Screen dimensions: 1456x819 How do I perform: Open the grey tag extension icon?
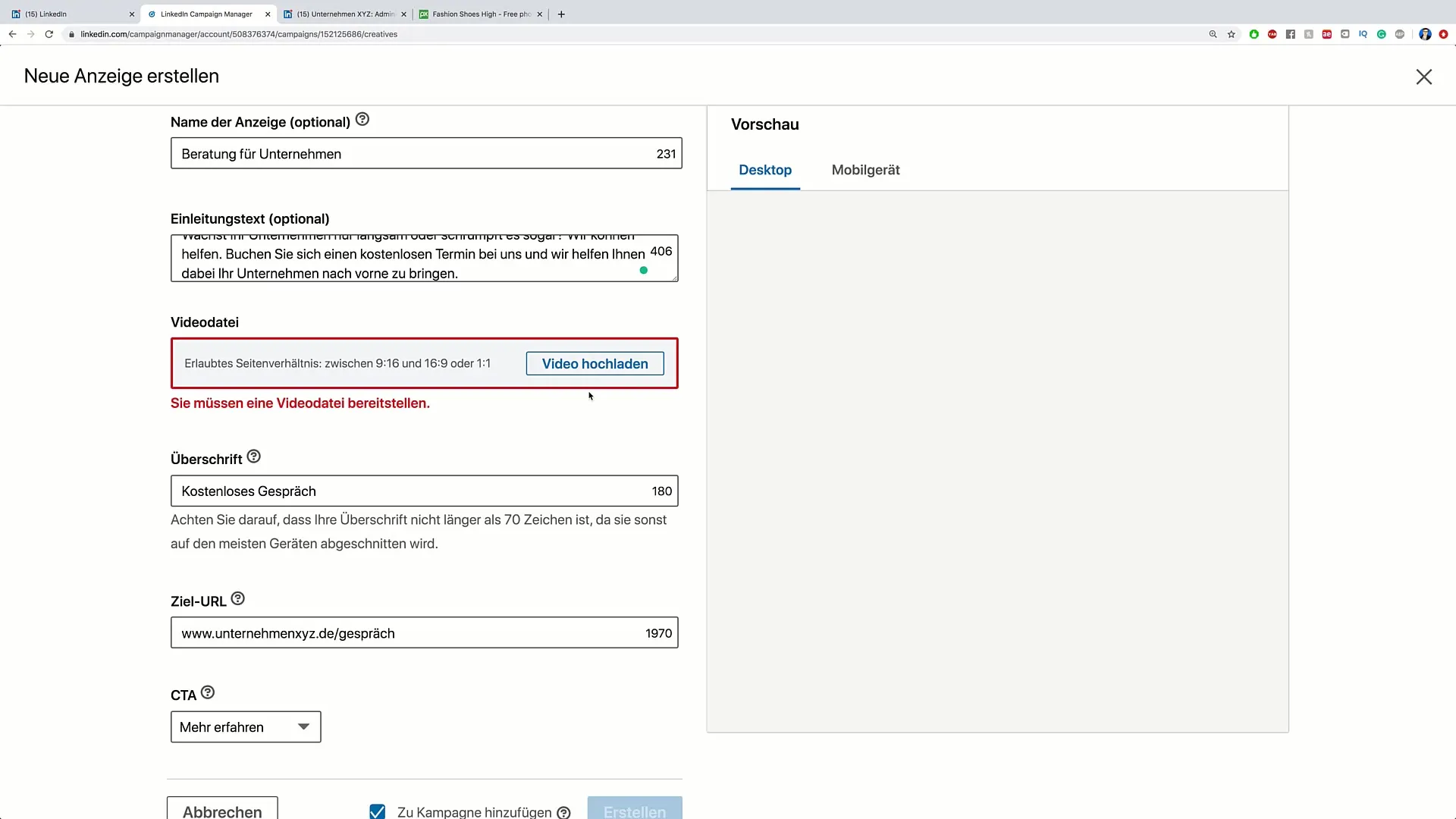pyautogui.click(x=1345, y=34)
